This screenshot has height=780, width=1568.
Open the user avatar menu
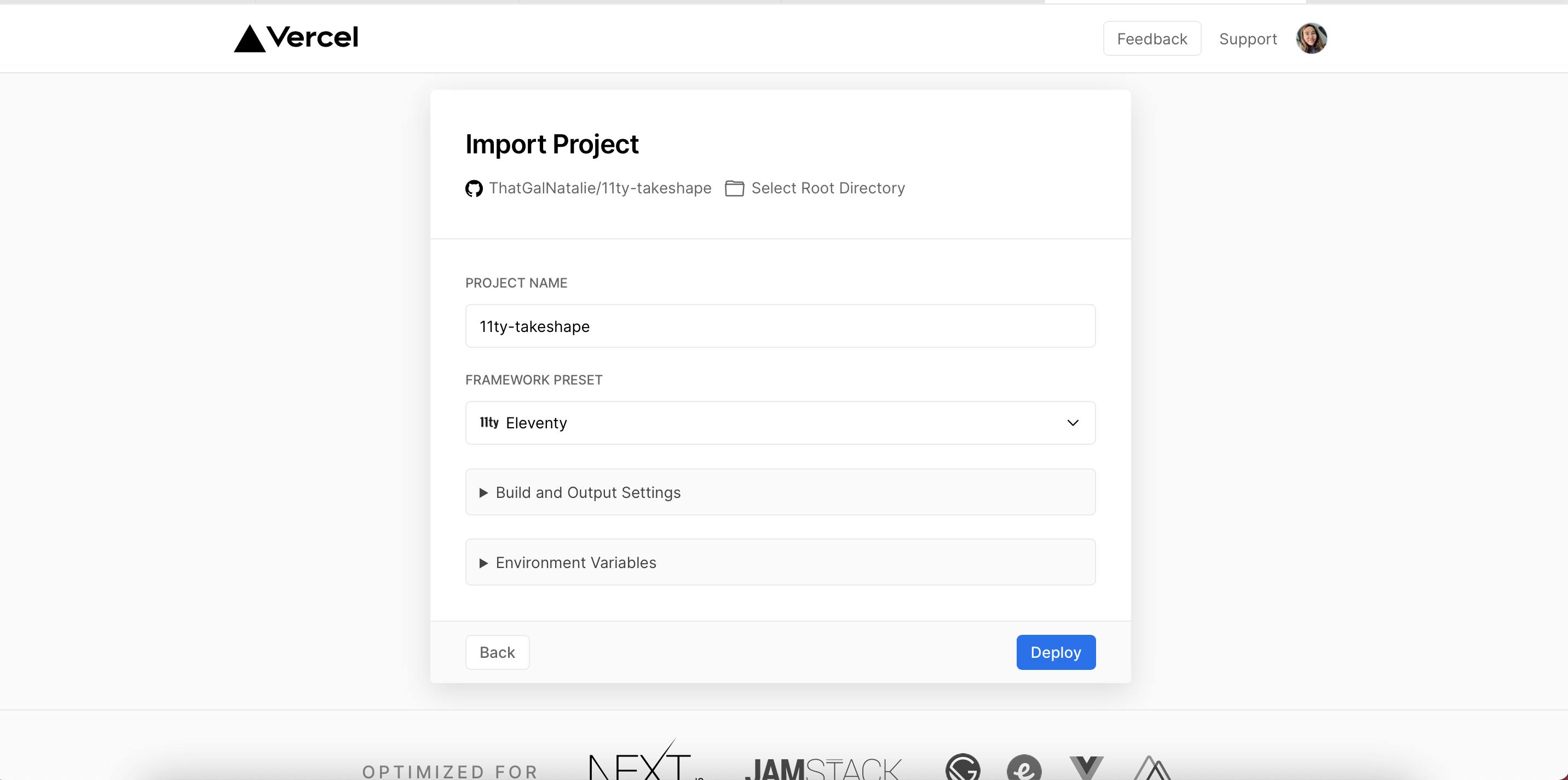[x=1311, y=38]
